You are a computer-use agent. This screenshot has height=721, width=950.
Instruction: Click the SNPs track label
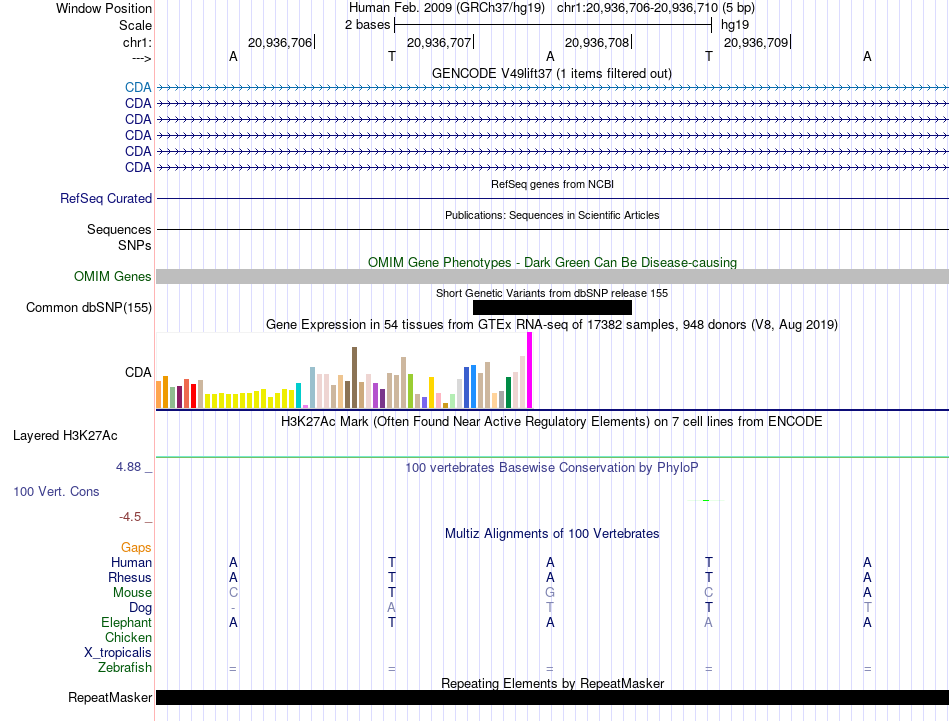coord(135,245)
